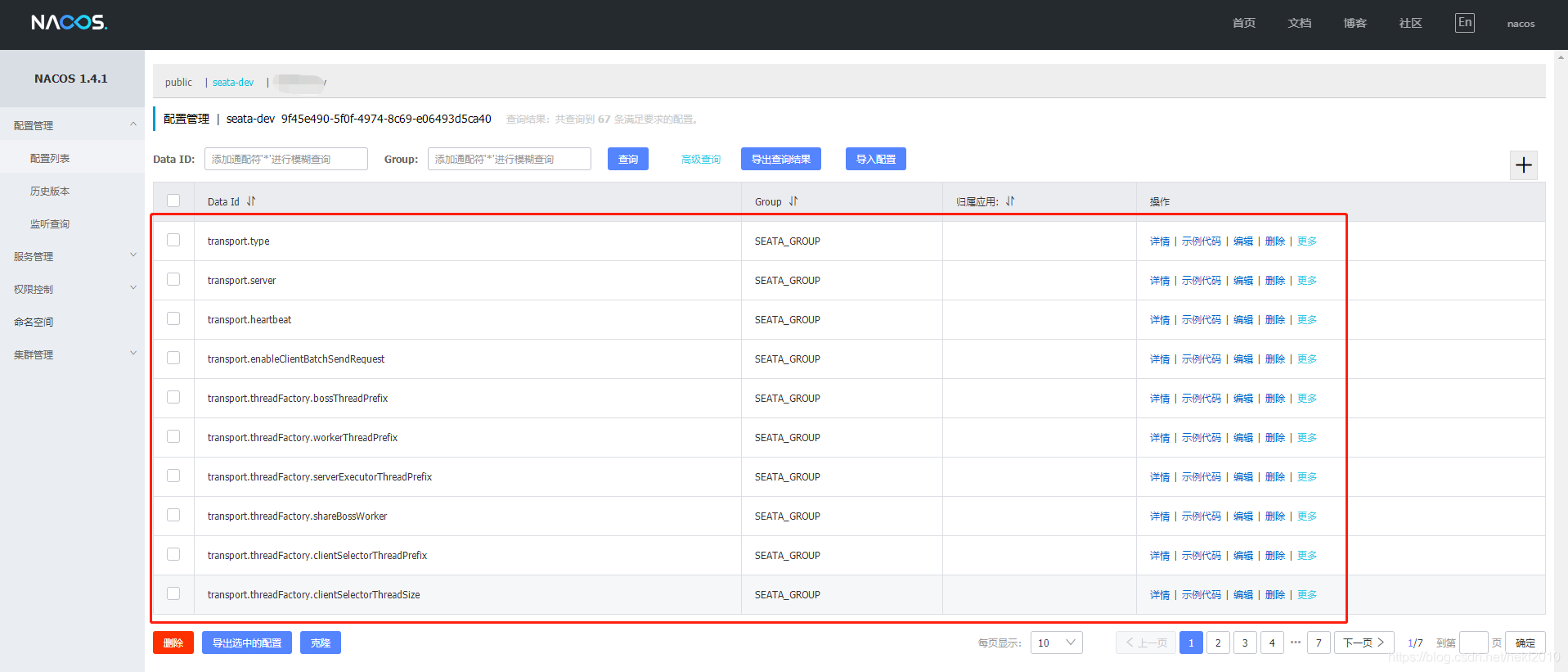Open 详情 for clientSelectorThreadPrefix row
This screenshot has width=1568, height=672.
point(1160,556)
